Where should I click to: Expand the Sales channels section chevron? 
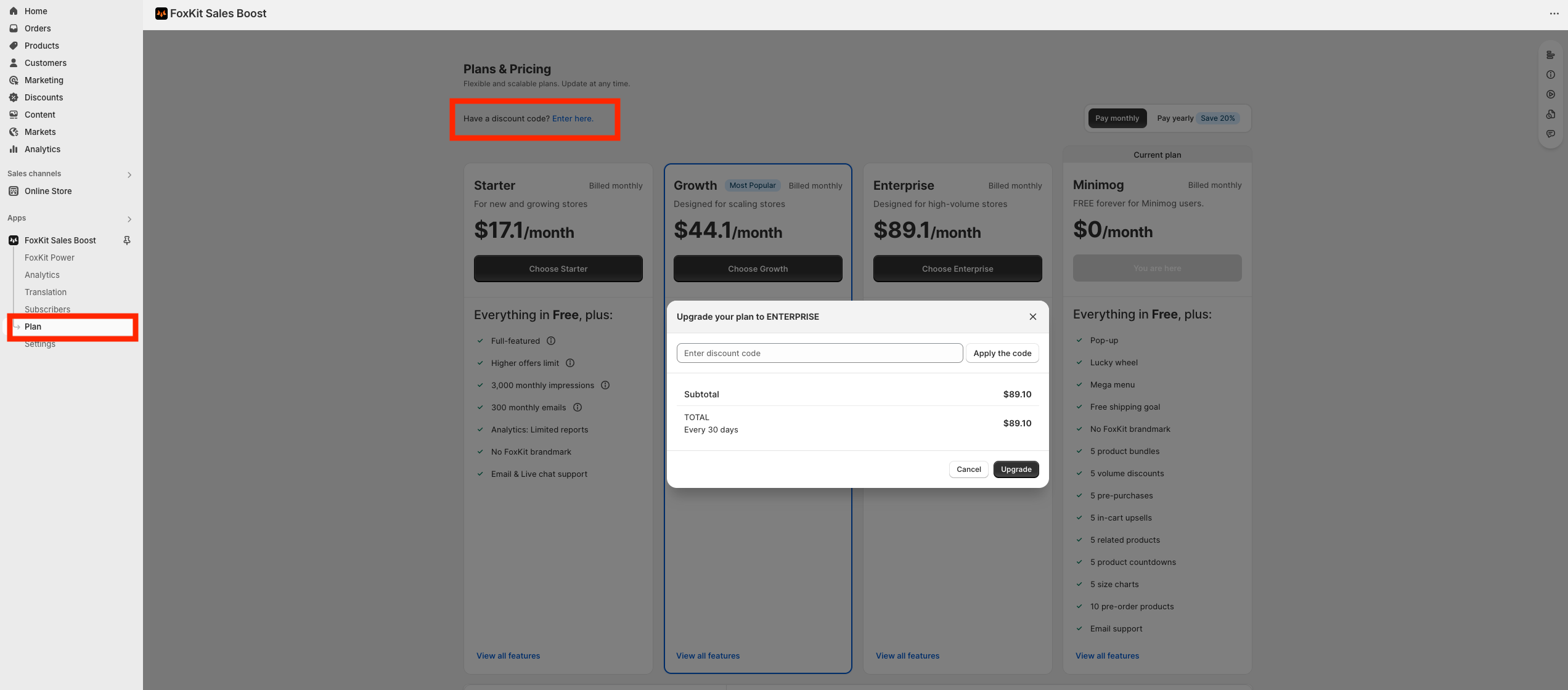pos(129,174)
